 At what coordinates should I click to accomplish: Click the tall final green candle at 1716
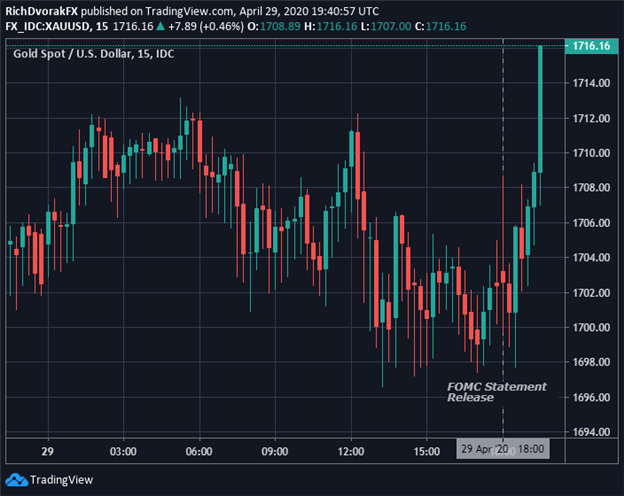pyautogui.click(x=540, y=109)
